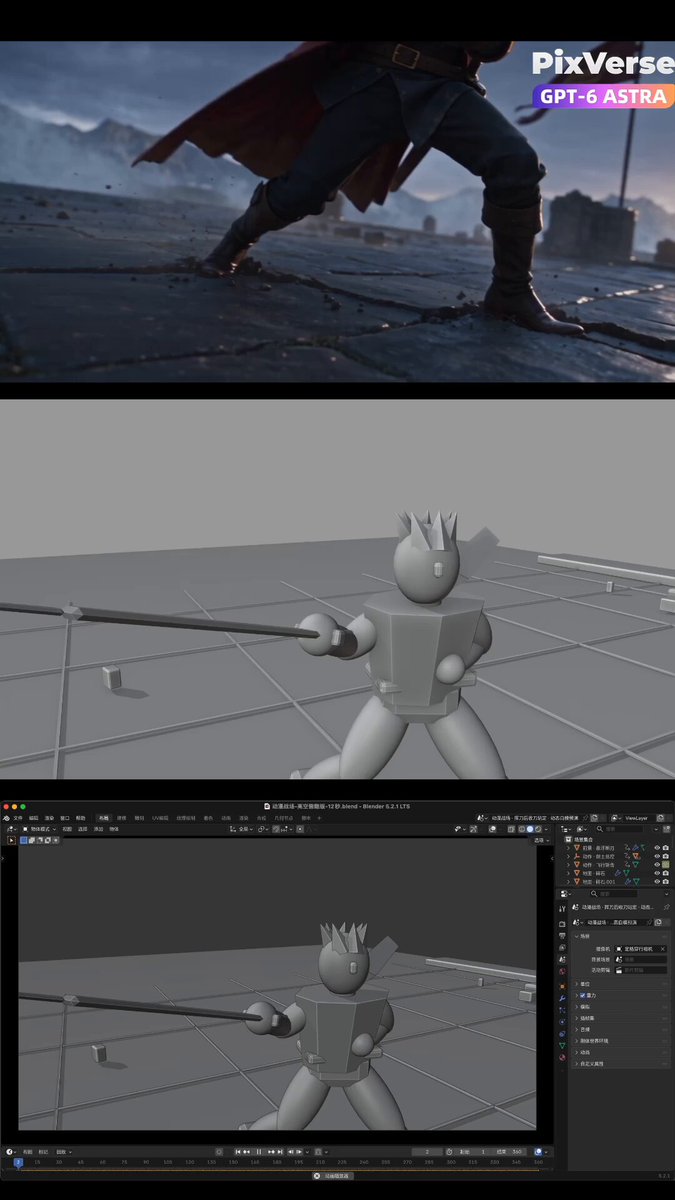Viewport: 675px width, 1200px height.
Task: Click the blue playhead on timeline
Action: click(17, 1162)
